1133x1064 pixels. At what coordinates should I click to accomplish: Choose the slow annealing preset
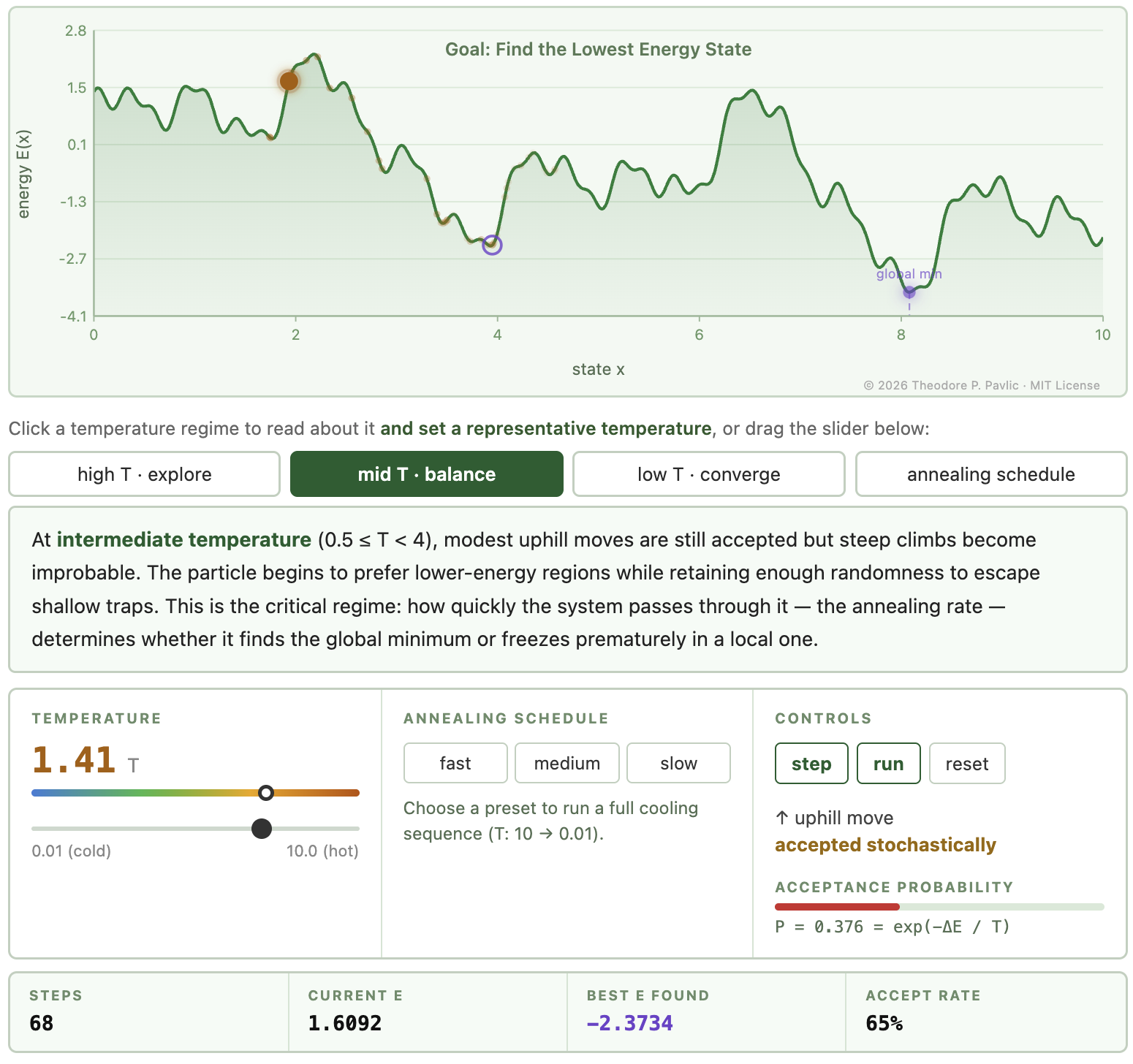678,763
